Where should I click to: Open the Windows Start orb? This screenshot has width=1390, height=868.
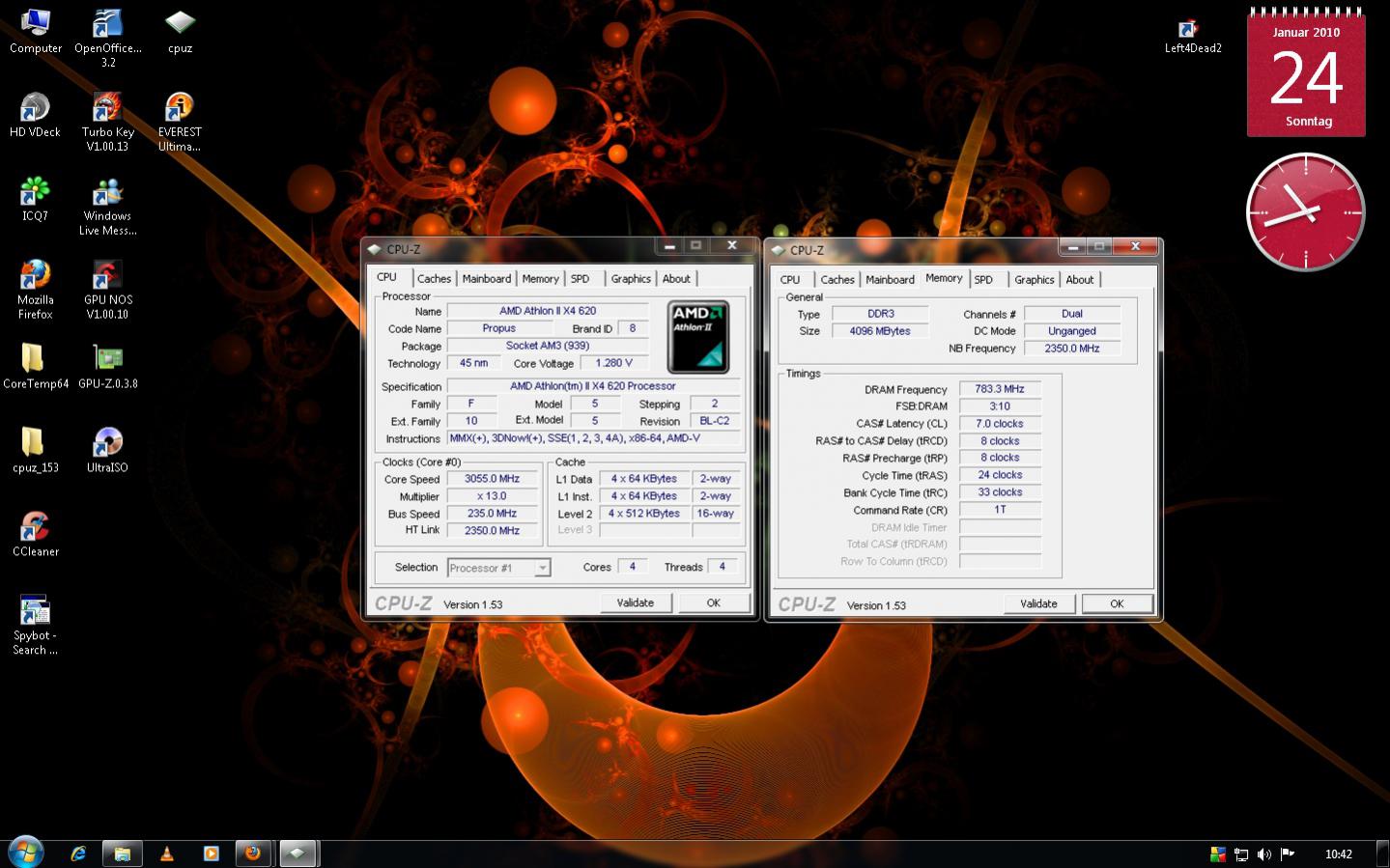click(x=25, y=853)
